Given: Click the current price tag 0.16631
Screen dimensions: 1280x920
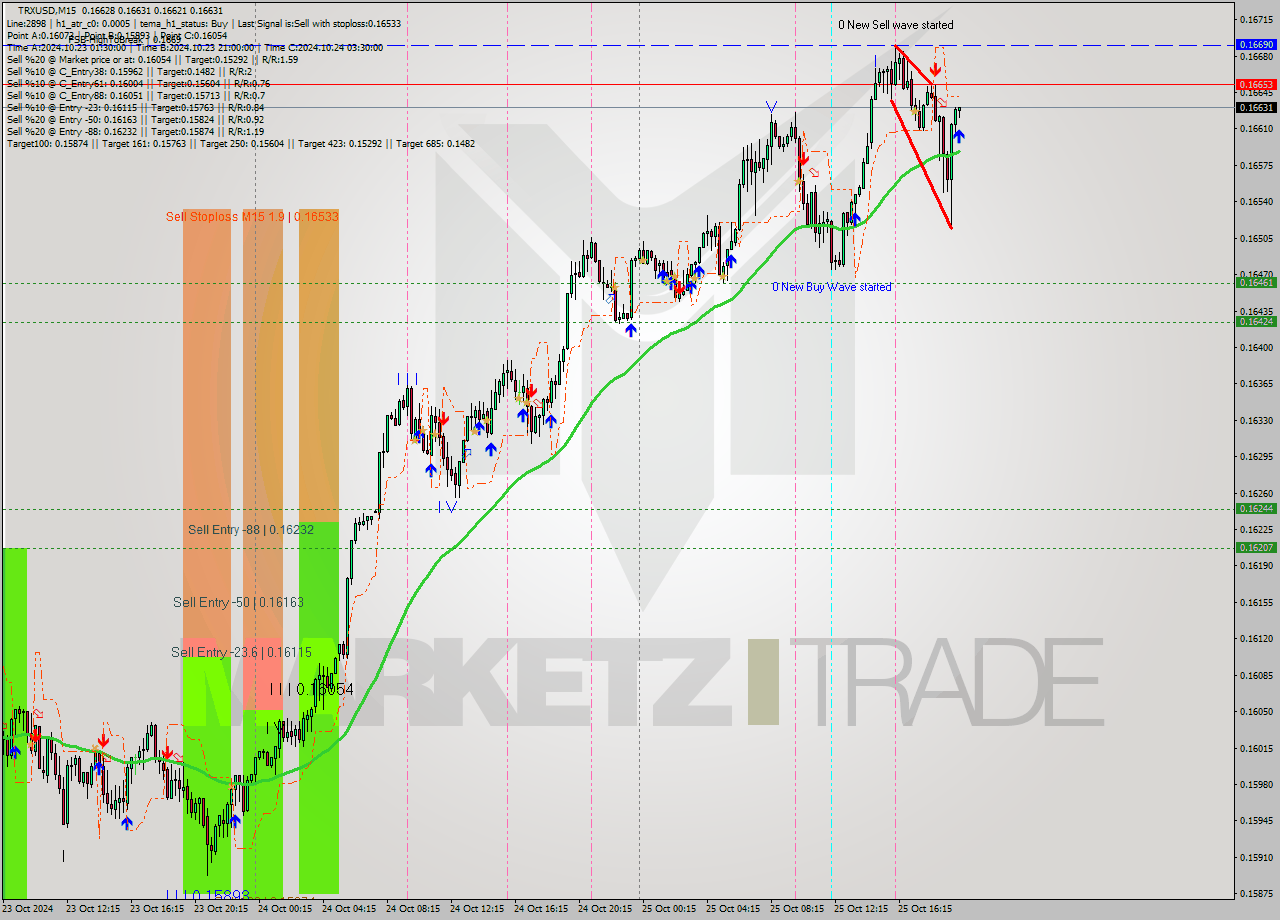Looking at the screenshot, I should tap(1256, 107).
